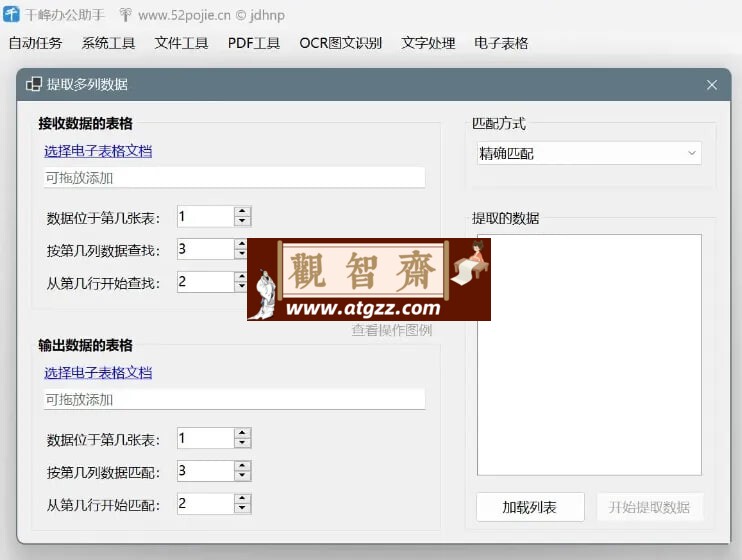
Task: Open the 自动任务 menu
Action: pos(35,44)
